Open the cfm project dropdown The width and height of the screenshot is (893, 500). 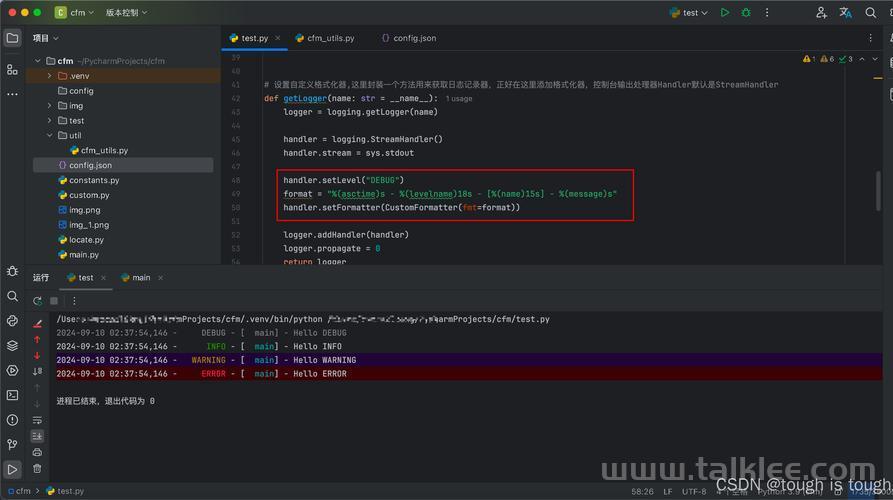[75, 13]
